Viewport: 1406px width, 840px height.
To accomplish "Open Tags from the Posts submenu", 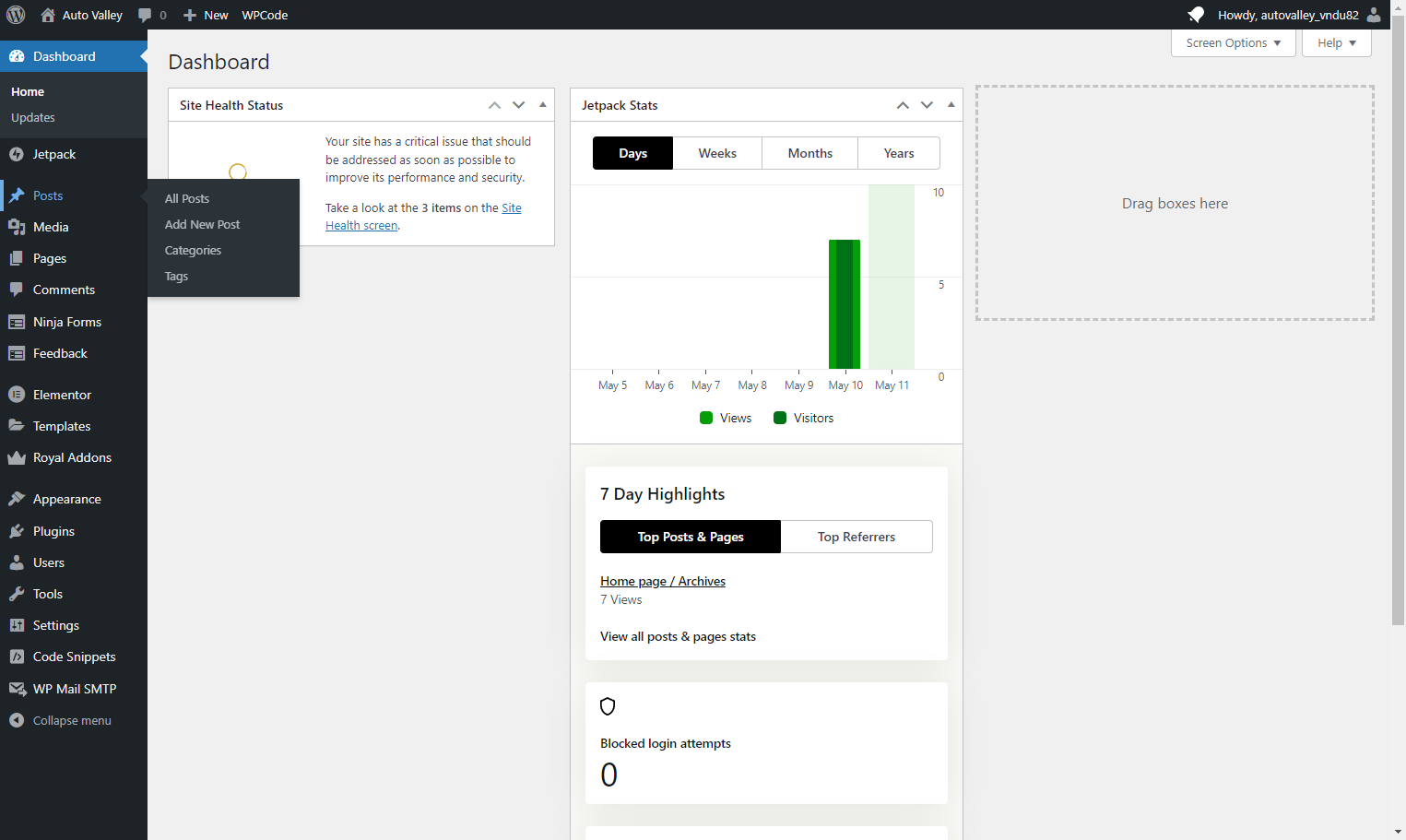I will point(177,276).
